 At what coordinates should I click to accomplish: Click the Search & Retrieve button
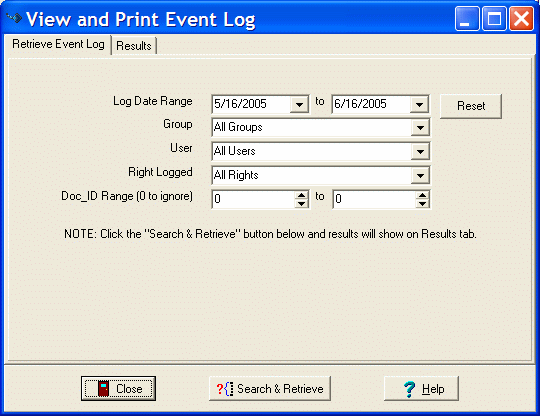[x=270, y=388]
